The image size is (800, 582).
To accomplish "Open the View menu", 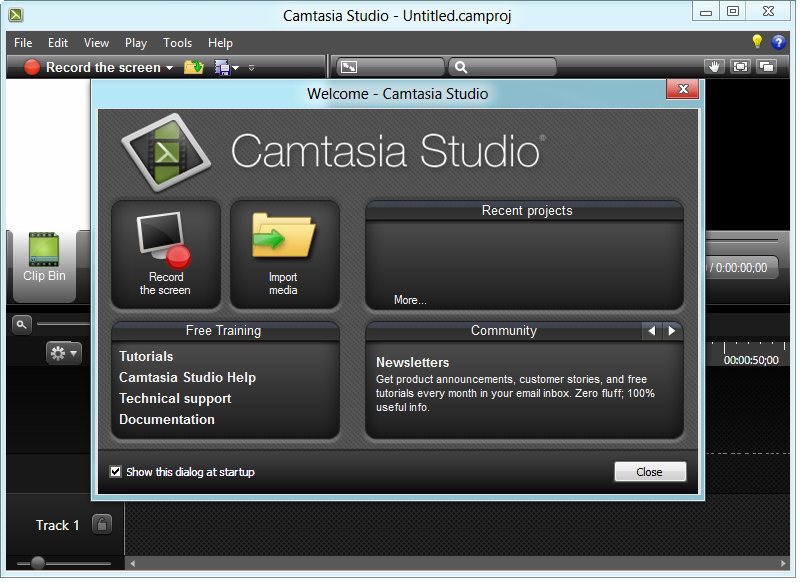I will (x=96, y=43).
